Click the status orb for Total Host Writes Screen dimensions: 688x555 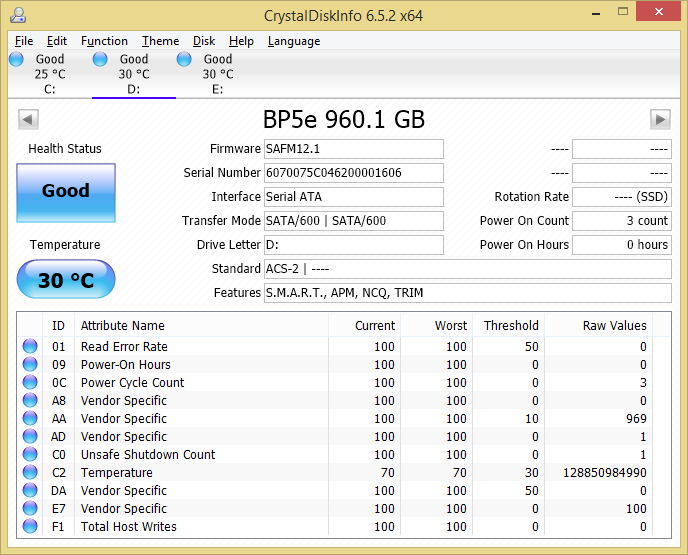click(x=30, y=527)
